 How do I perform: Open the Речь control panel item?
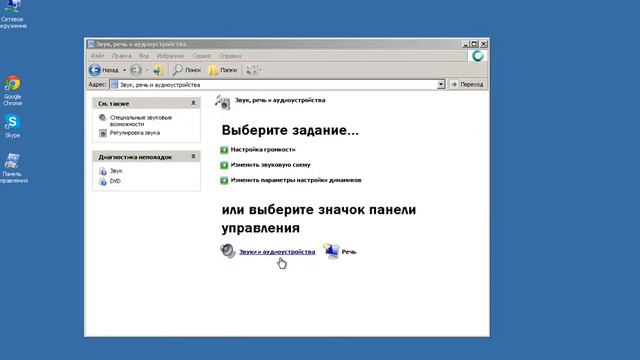pyautogui.click(x=349, y=252)
